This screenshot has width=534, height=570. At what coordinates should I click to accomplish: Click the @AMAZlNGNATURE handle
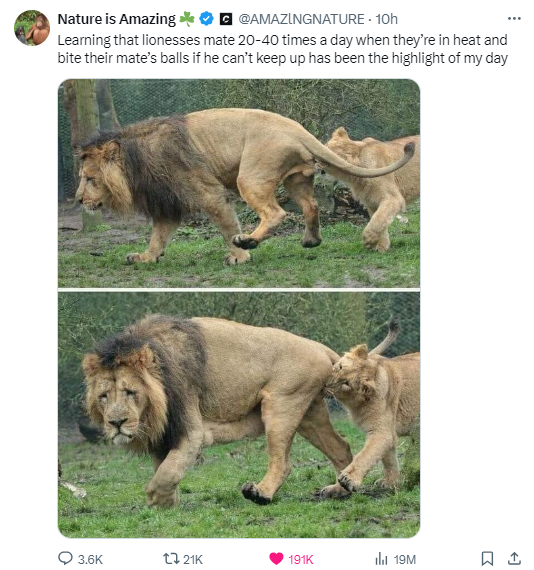point(301,19)
